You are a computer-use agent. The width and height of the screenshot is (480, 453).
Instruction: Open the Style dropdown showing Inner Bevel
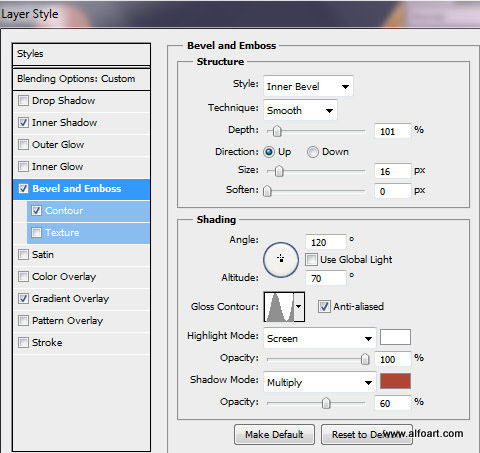click(x=308, y=87)
